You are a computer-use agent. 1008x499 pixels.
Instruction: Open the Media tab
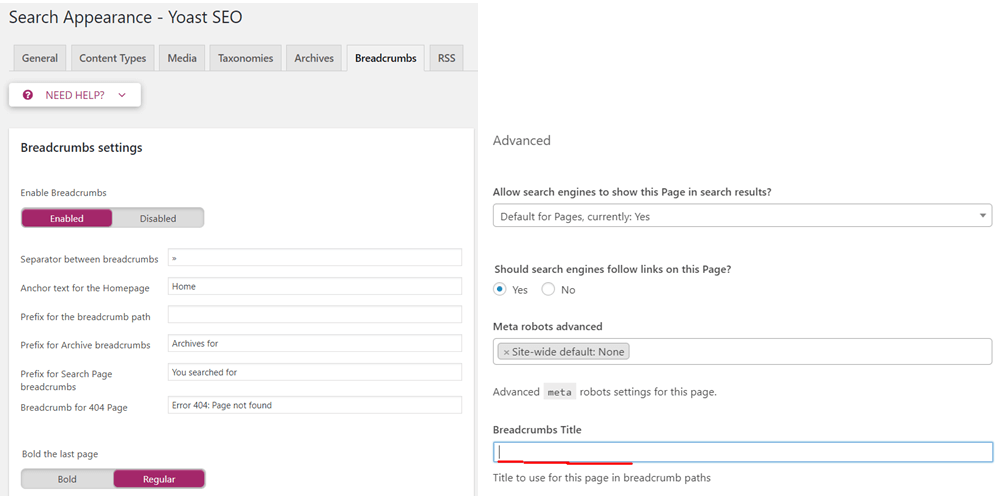[182, 58]
